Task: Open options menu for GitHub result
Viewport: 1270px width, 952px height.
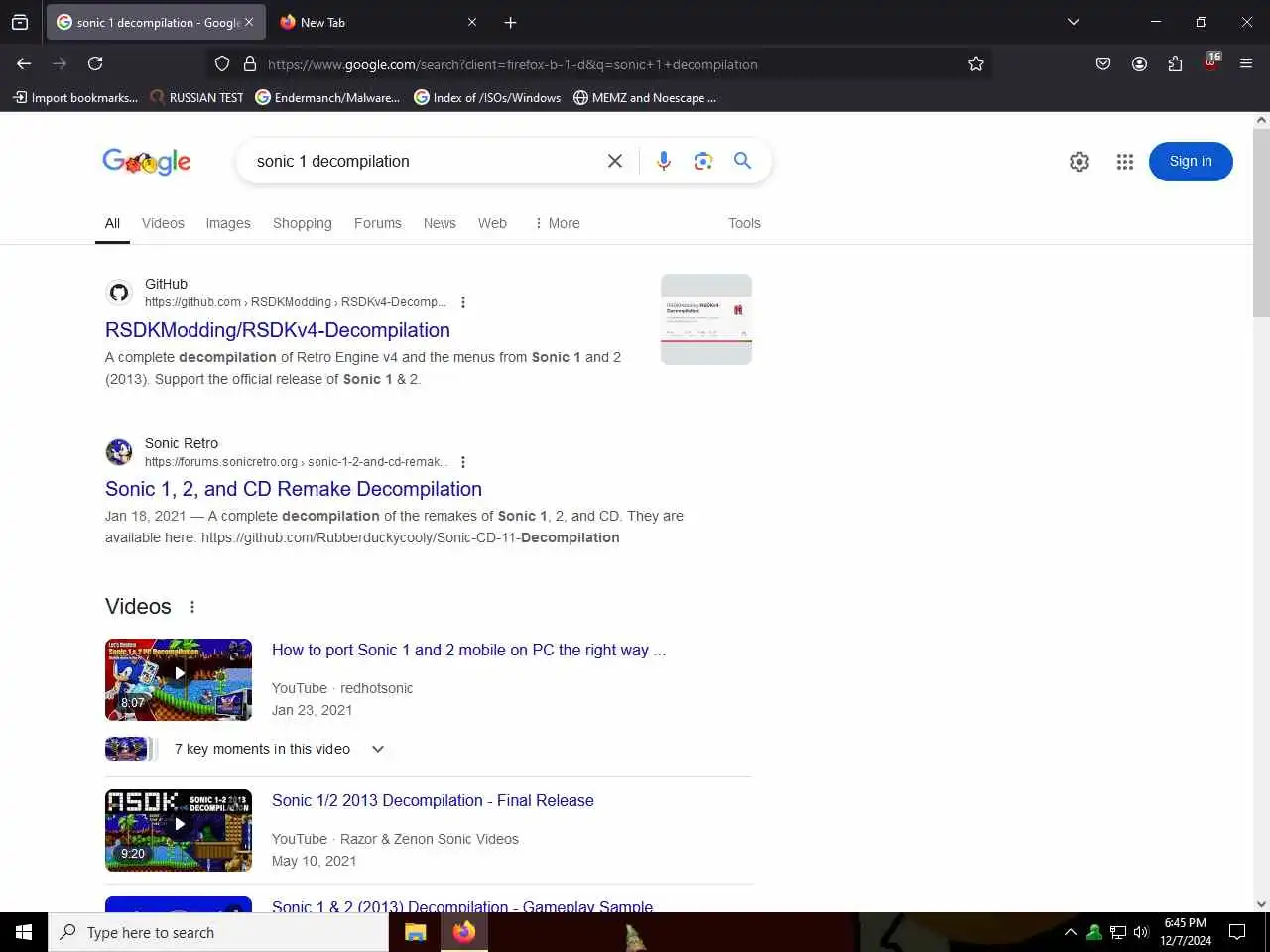Action: pos(463,302)
